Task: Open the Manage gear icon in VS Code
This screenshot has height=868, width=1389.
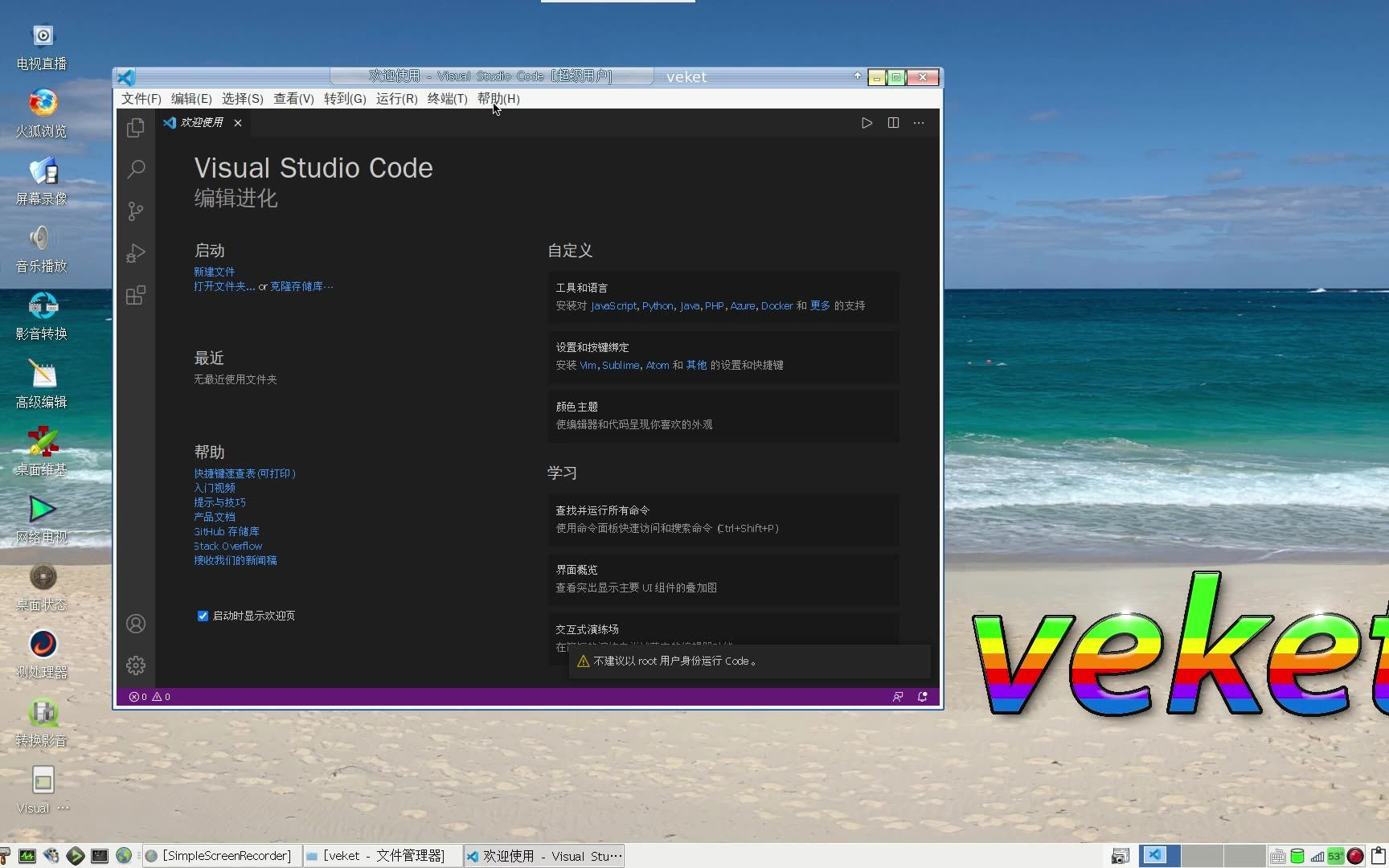Action: pyautogui.click(x=136, y=665)
